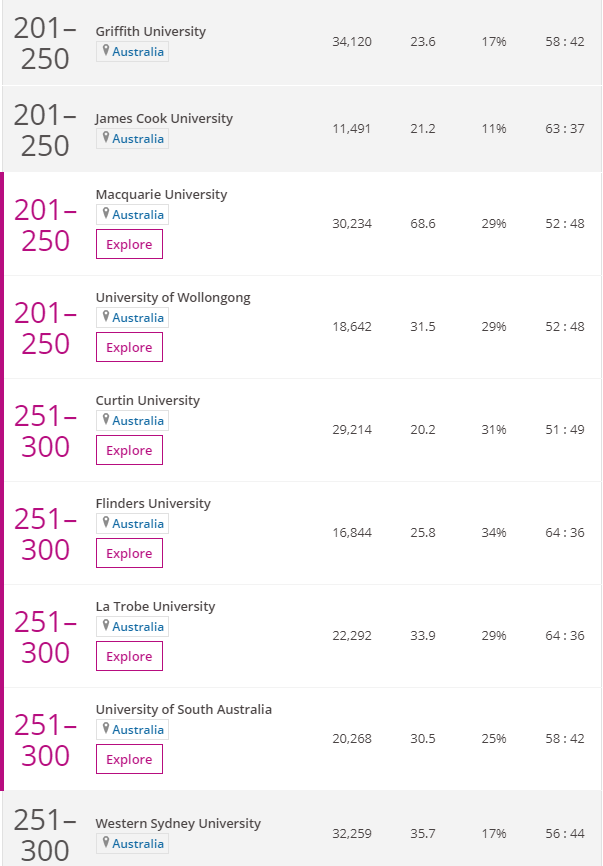The height and width of the screenshot is (866, 603).
Task: Click the location pin icon under Curtin University
Action: click(105, 420)
